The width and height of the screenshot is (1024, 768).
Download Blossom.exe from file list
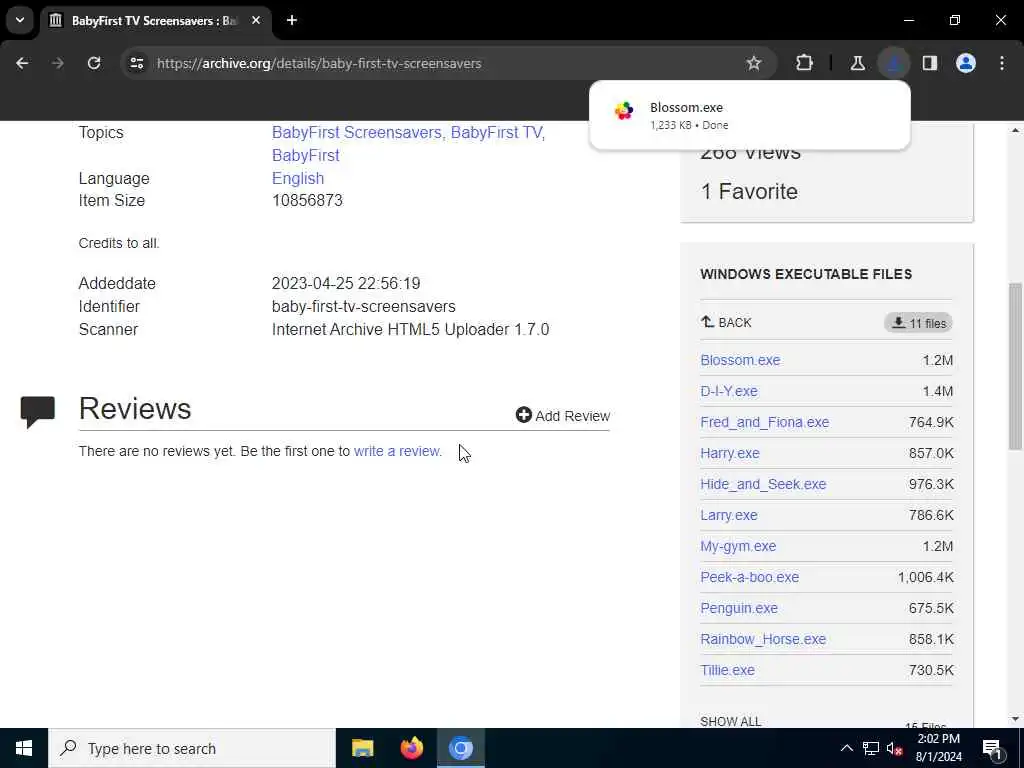[740, 360]
